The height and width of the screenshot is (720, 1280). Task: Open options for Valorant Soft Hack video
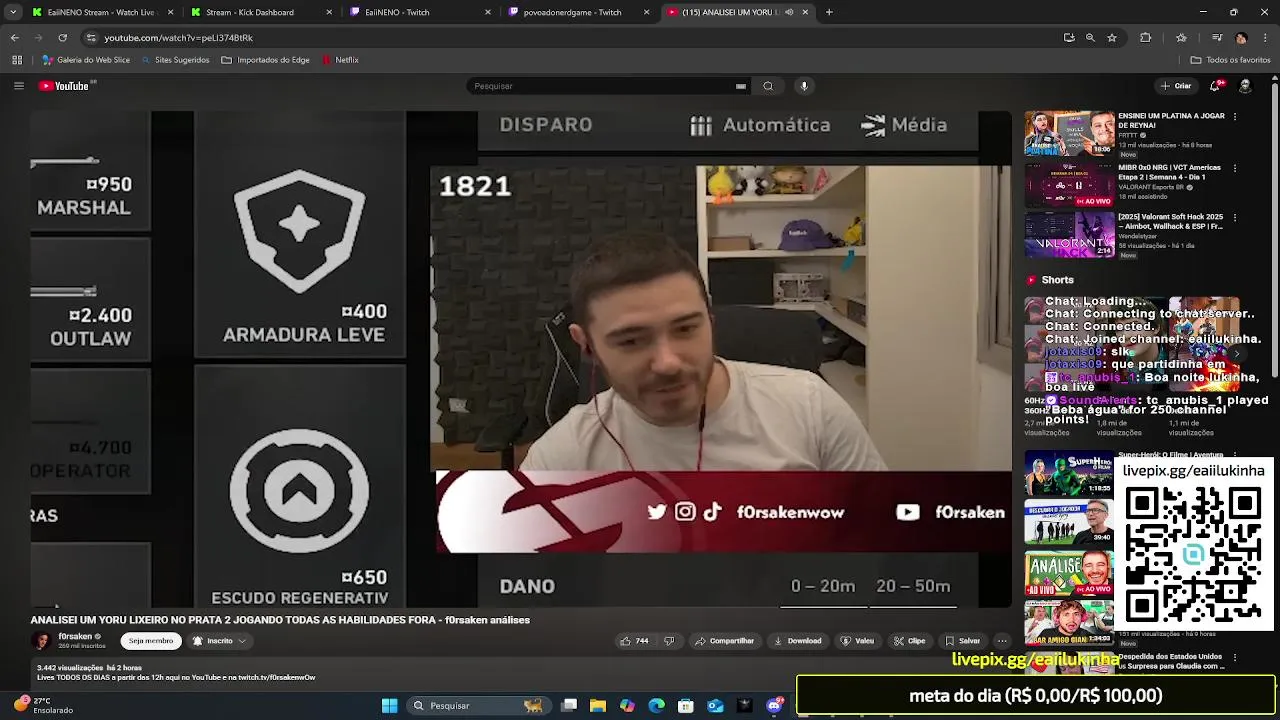(1235, 218)
